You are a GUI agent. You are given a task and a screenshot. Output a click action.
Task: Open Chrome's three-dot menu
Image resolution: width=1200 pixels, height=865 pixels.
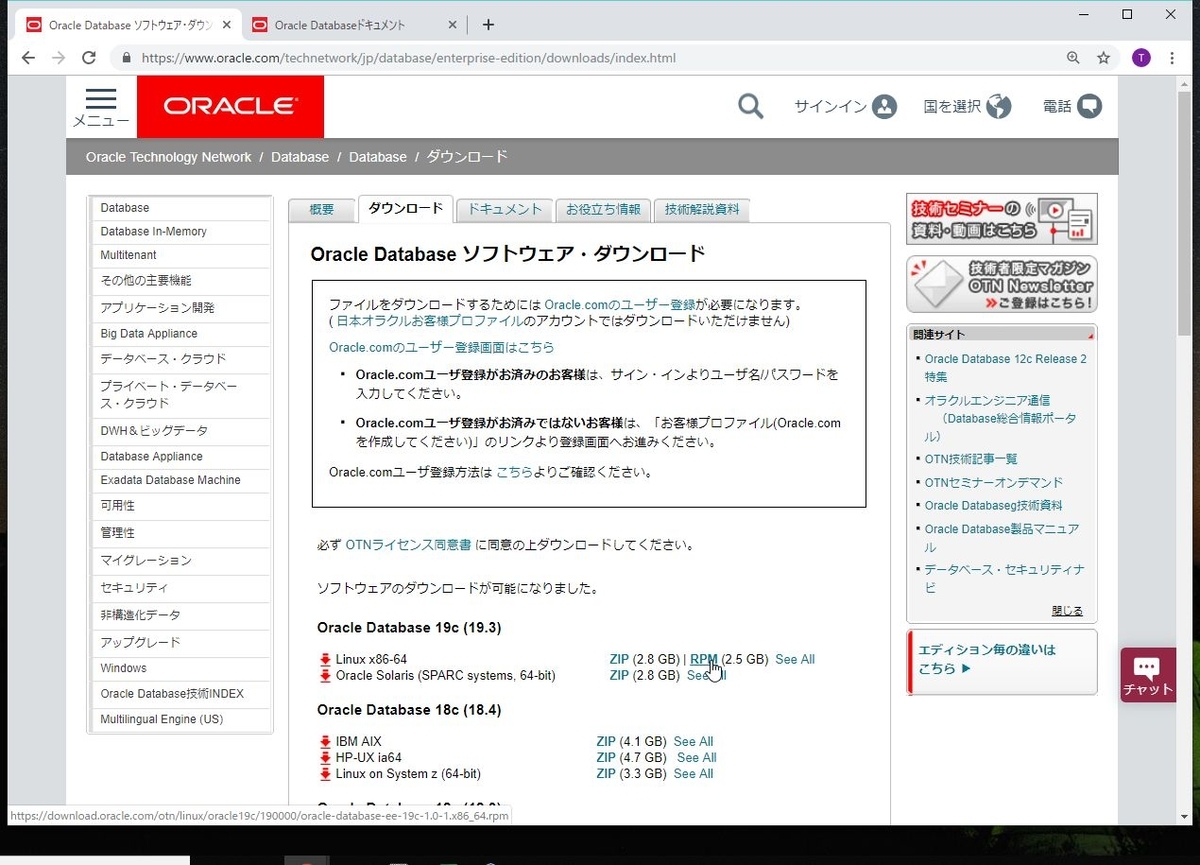click(x=1172, y=57)
